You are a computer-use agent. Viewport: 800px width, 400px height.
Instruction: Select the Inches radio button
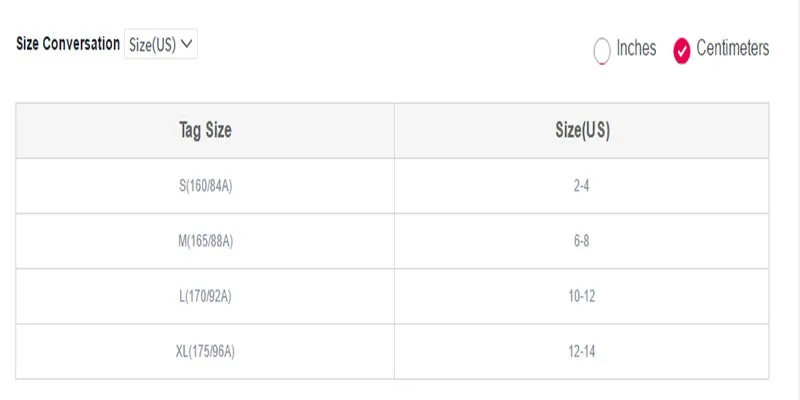click(x=602, y=51)
